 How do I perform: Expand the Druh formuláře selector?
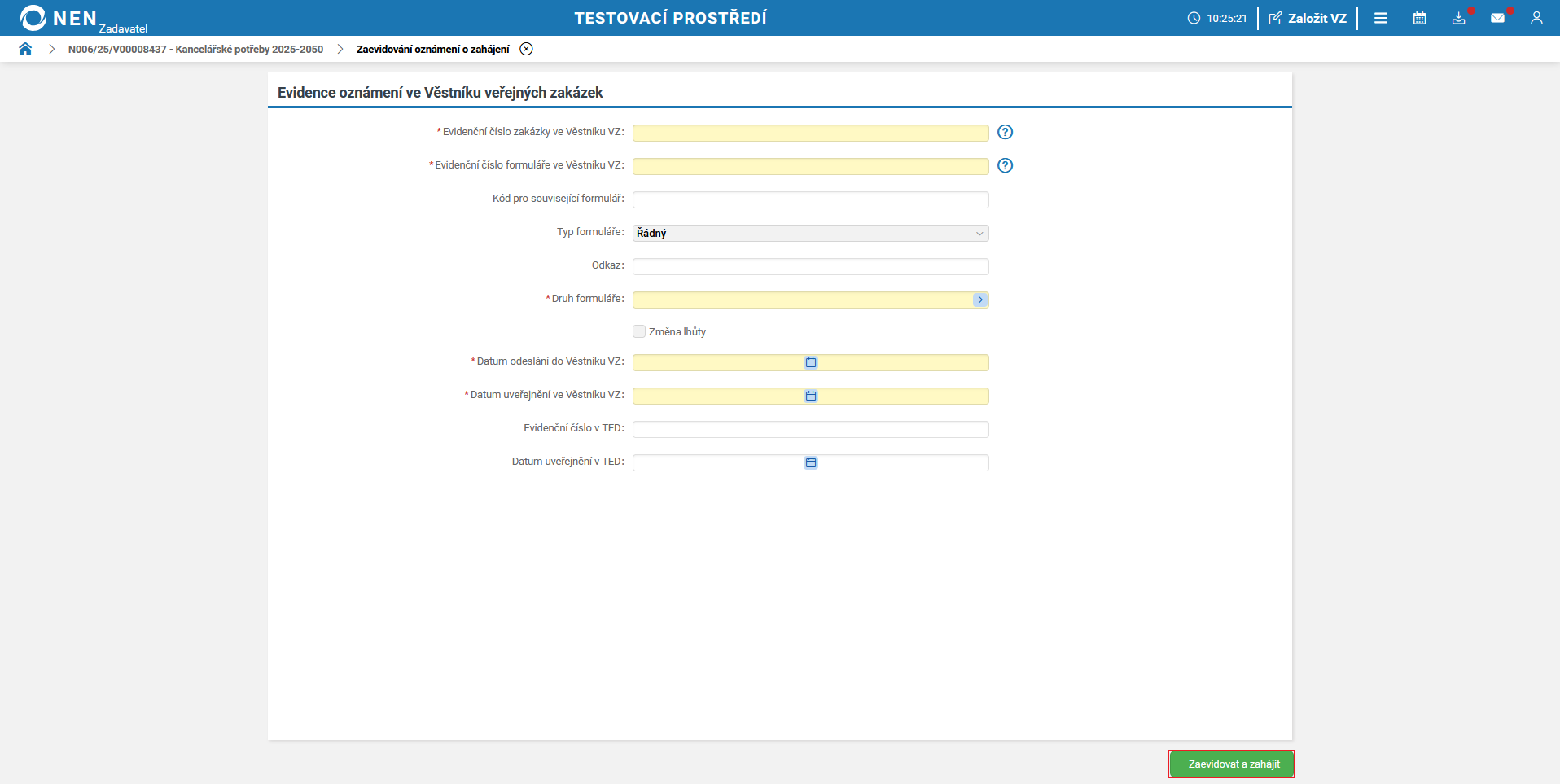(979, 300)
